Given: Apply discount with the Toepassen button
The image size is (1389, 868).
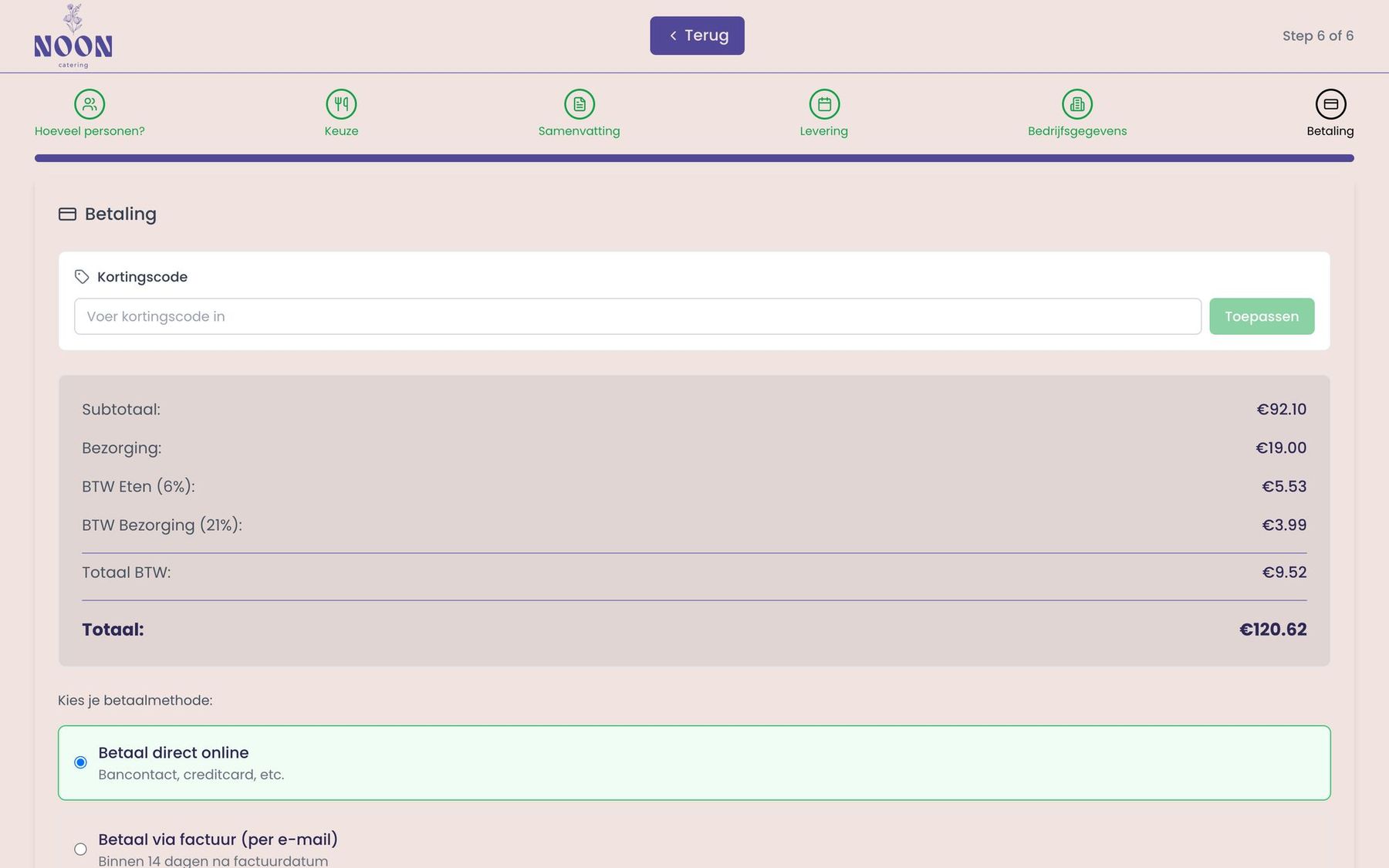Looking at the screenshot, I should [x=1262, y=316].
